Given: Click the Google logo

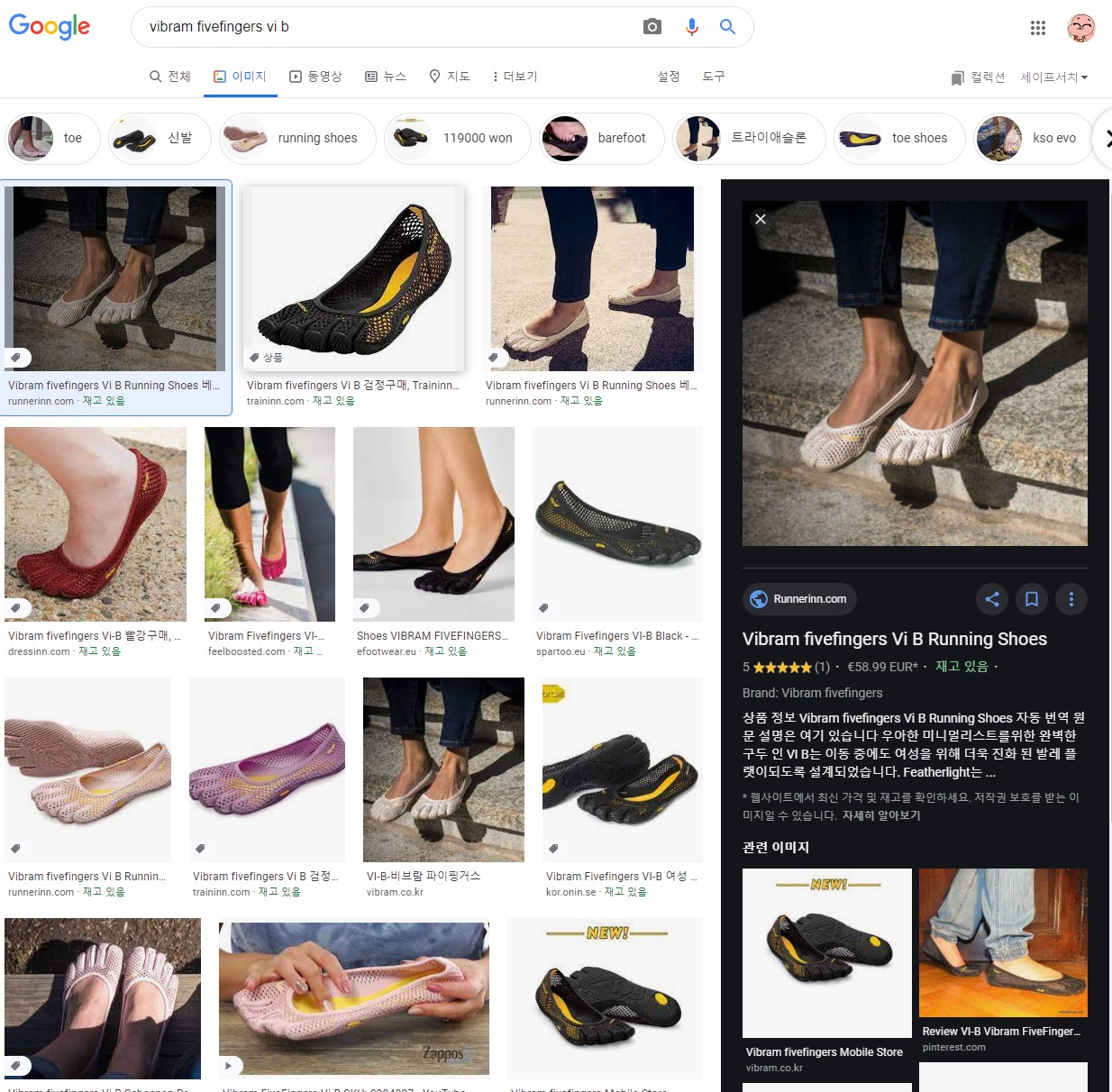Looking at the screenshot, I should tap(50, 26).
